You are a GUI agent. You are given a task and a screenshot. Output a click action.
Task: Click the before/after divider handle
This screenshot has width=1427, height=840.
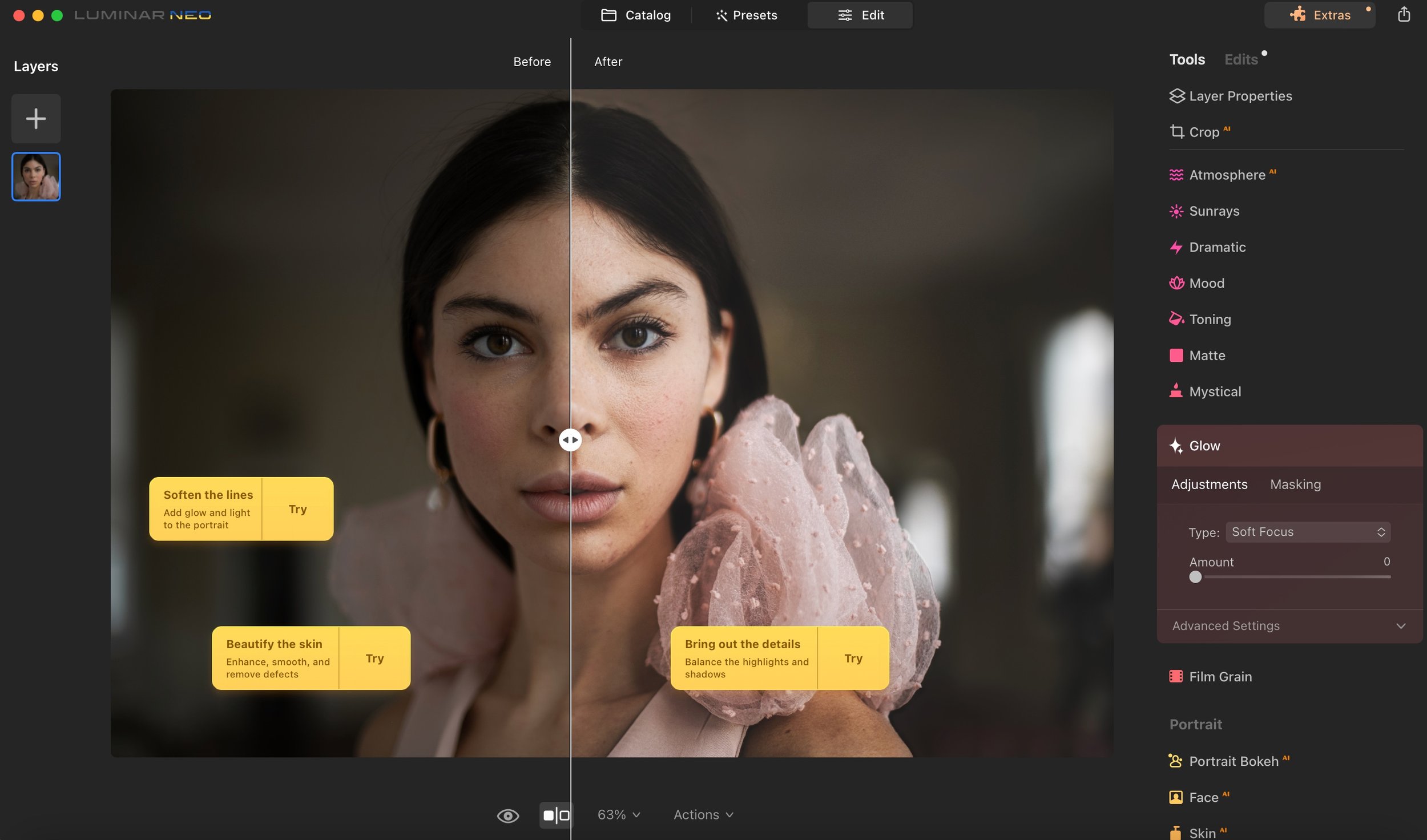[570, 440]
